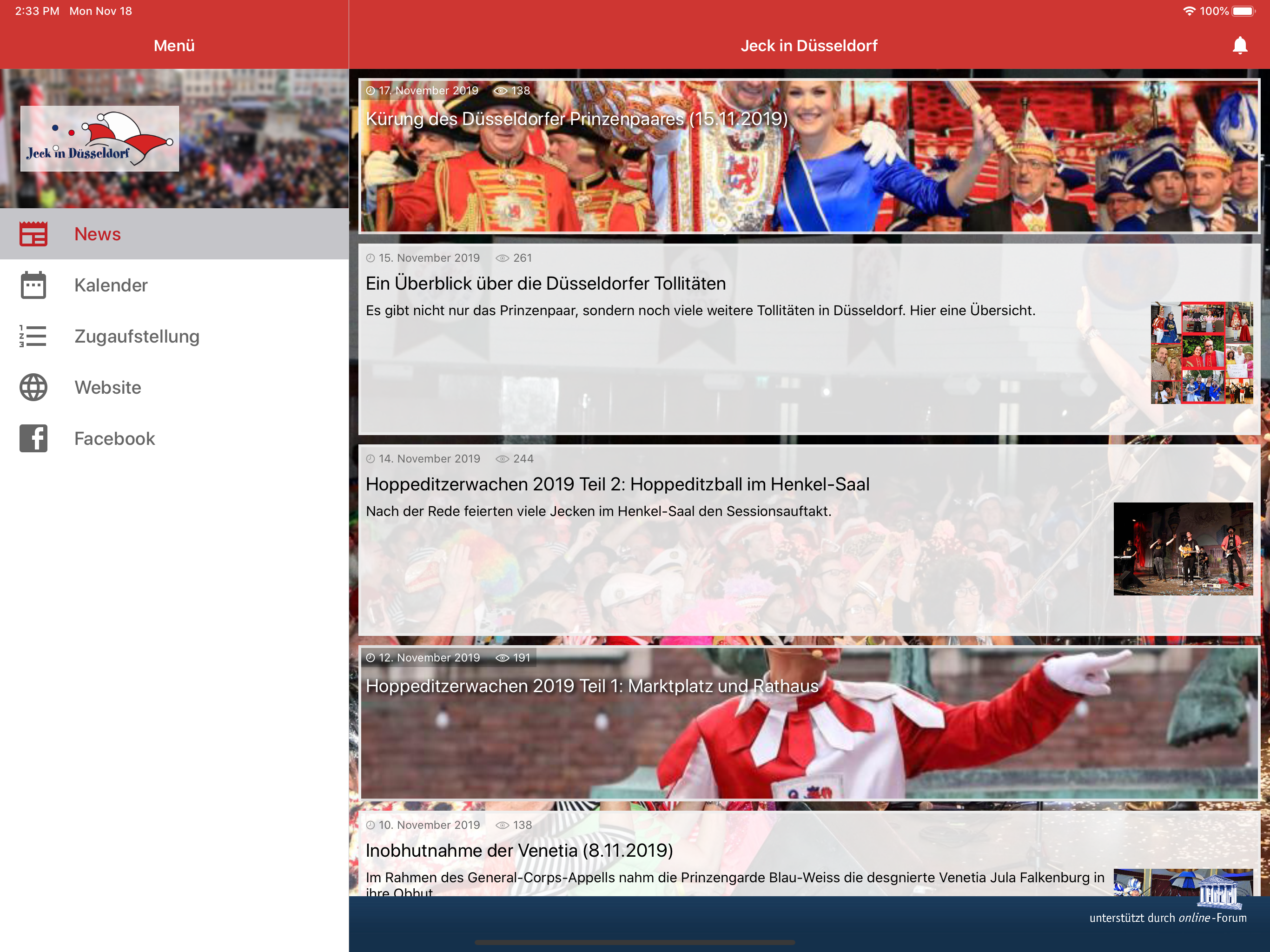The width and height of the screenshot is (1270, 952).
Task: Open the Facebook menu entry
Action: point(174,438)
